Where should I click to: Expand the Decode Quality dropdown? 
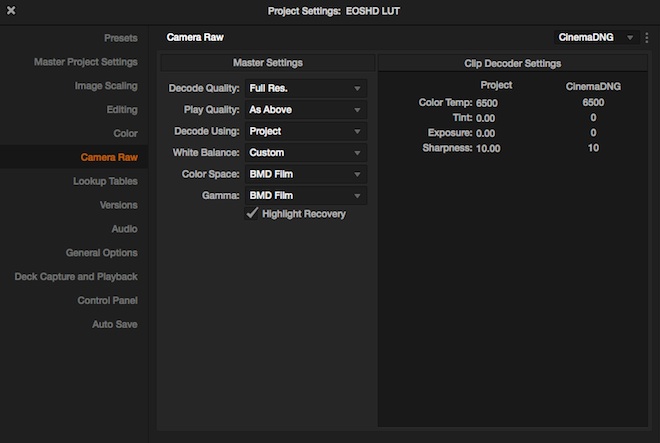[305, 88]
